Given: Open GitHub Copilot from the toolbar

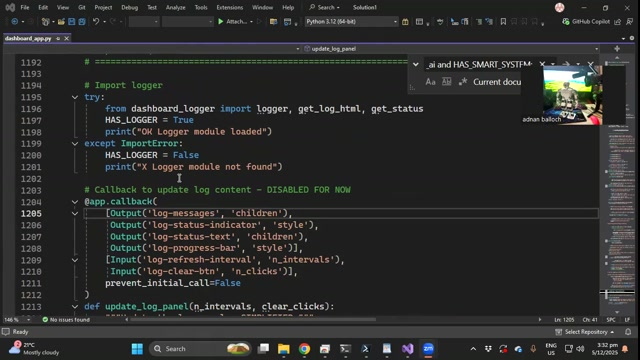Looking at the screenshot, I should [586, 21].
